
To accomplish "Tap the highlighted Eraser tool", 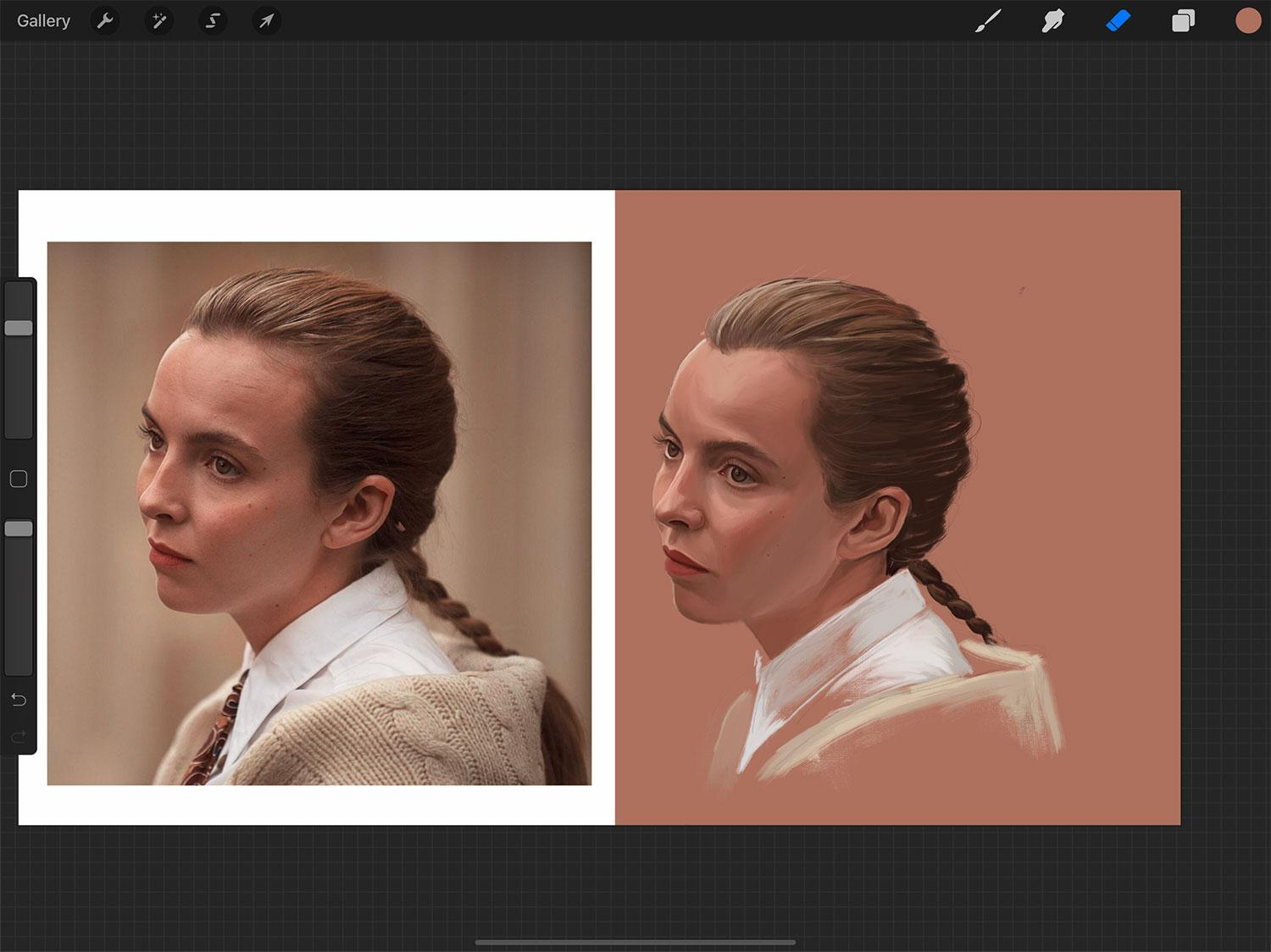I will (x=1118, y=21).
